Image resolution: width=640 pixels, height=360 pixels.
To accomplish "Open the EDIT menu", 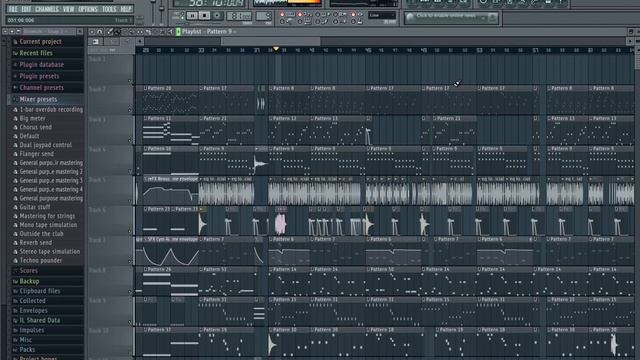I will [26, 9].
